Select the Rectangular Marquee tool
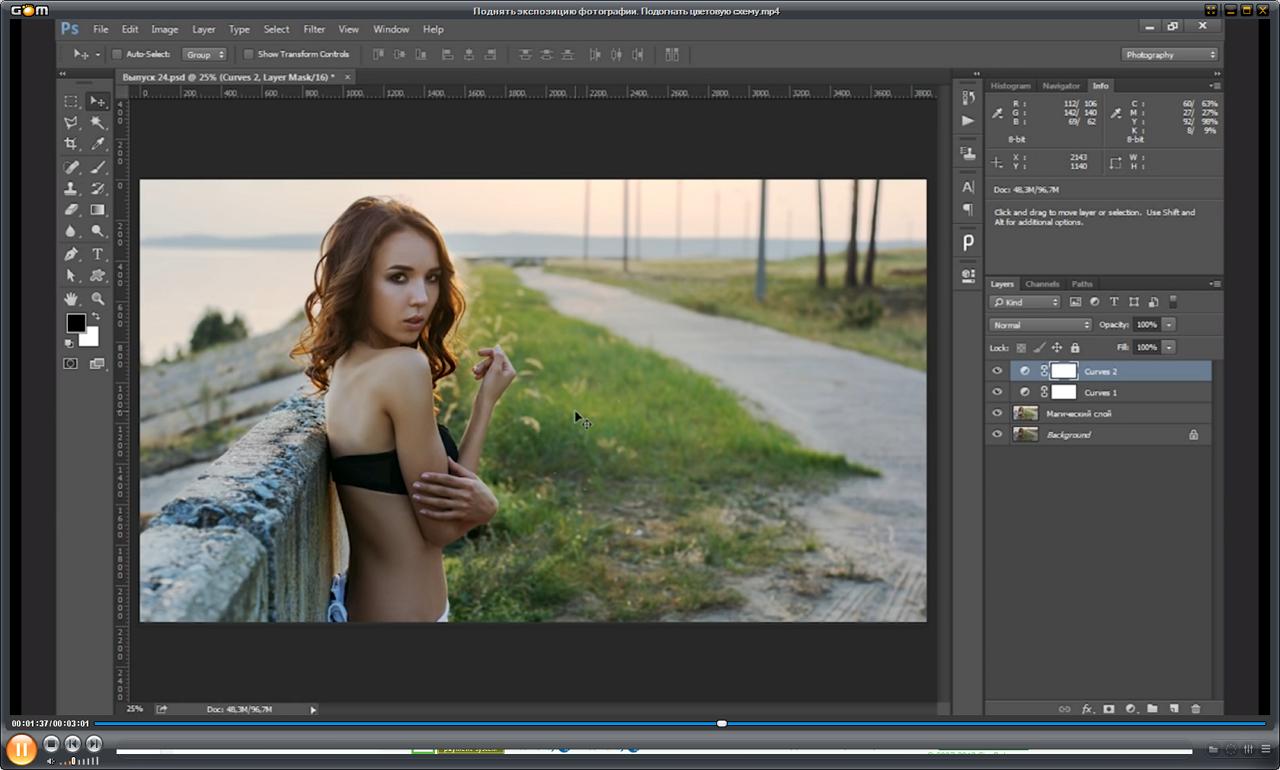The height and width of the screenshot is (770, 1280). pos(71,101)
